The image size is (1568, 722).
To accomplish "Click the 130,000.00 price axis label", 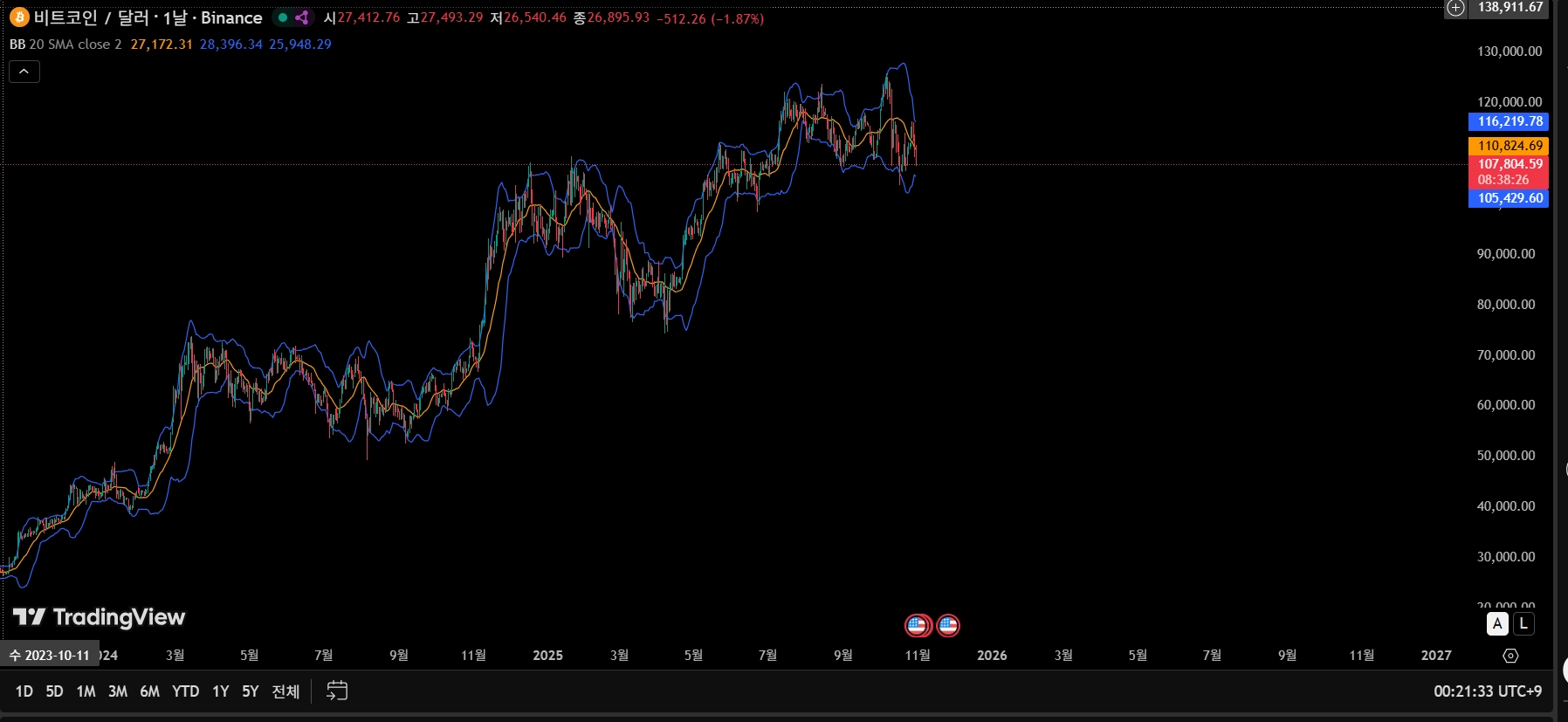I will (1510, 52).
